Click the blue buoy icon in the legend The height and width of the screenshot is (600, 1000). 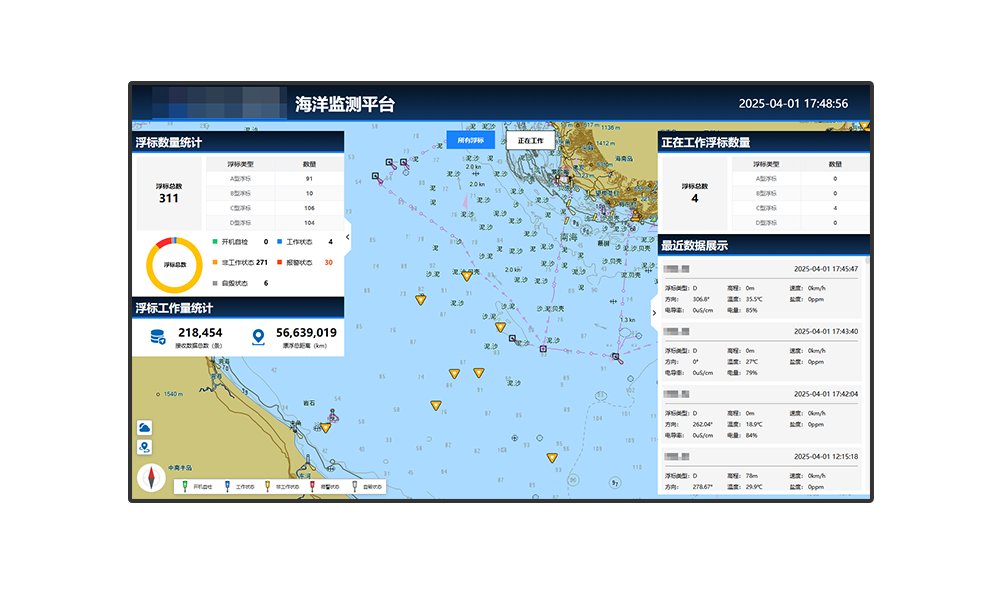click(x=227, y=487)
